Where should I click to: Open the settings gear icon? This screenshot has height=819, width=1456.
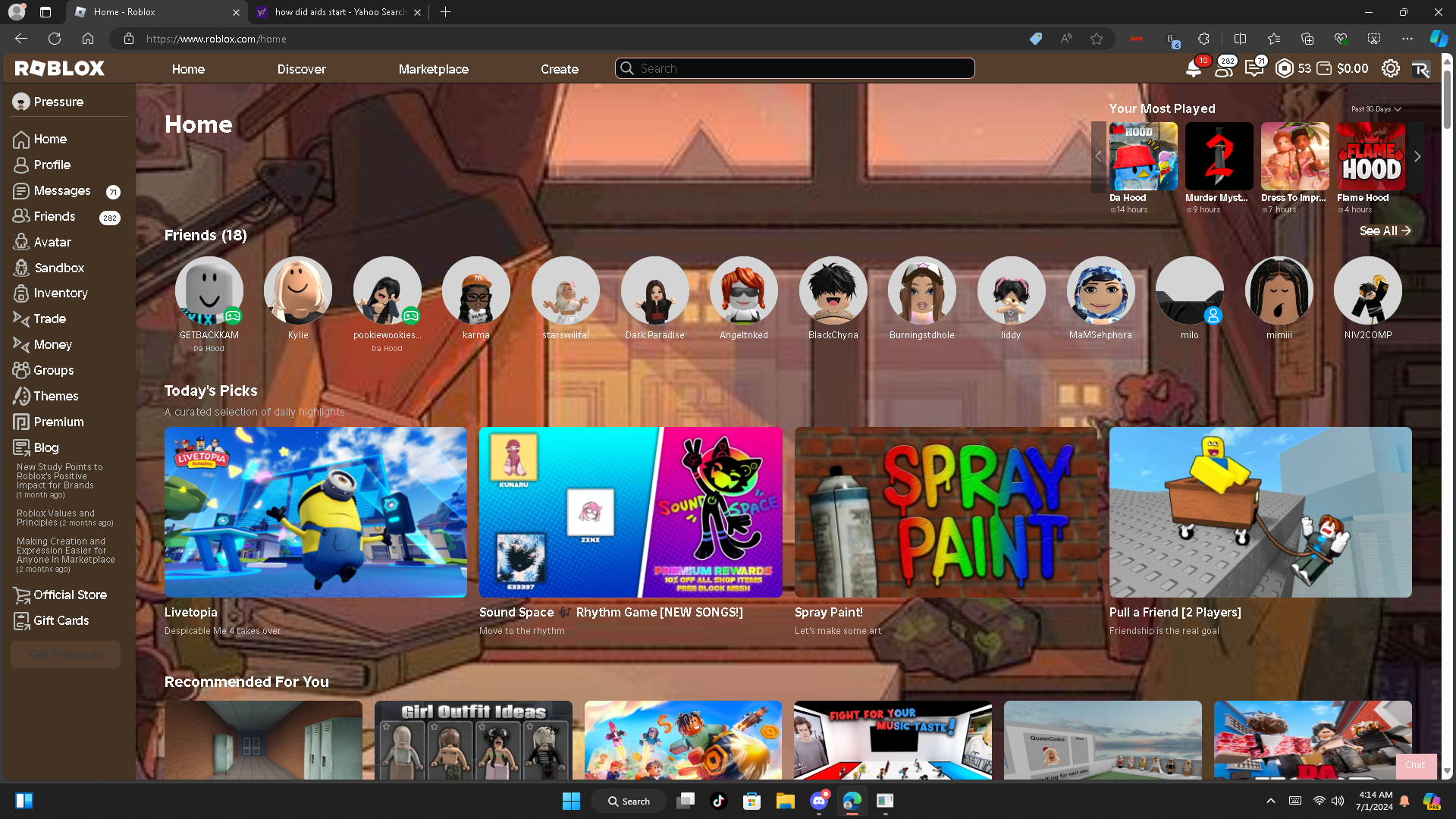1390,69
